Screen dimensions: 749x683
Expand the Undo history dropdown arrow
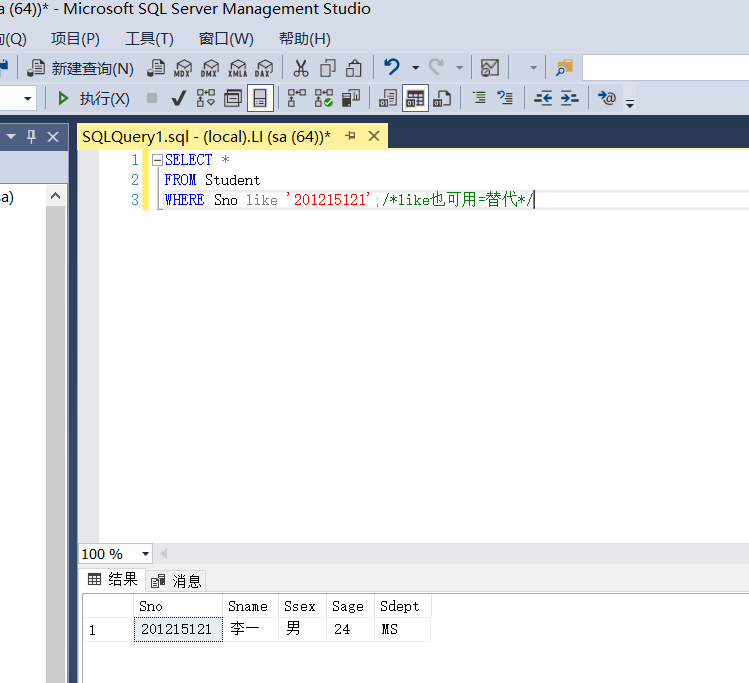click(416, 68)
